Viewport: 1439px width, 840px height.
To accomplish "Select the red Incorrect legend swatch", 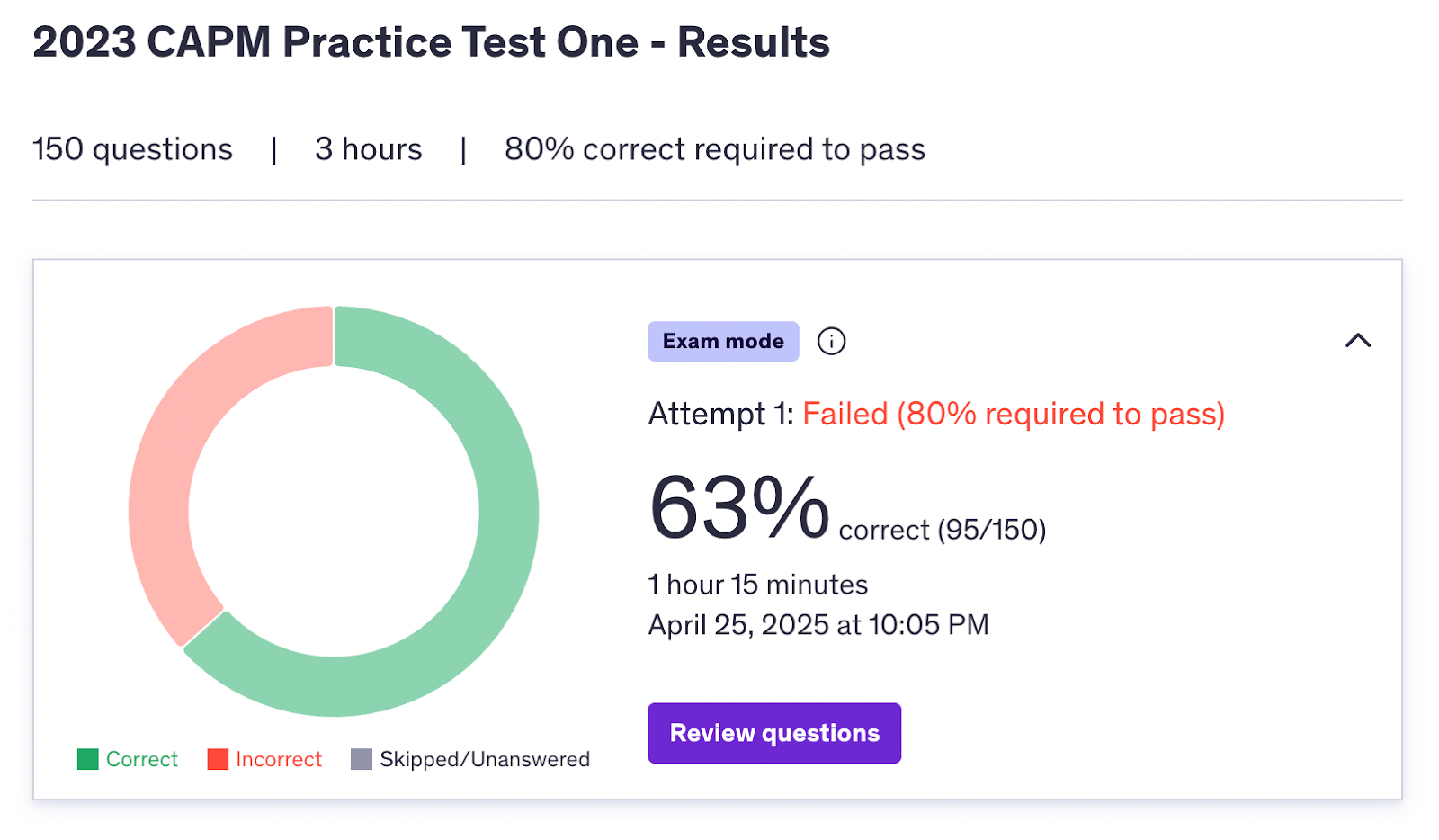I will coord(218,759).
